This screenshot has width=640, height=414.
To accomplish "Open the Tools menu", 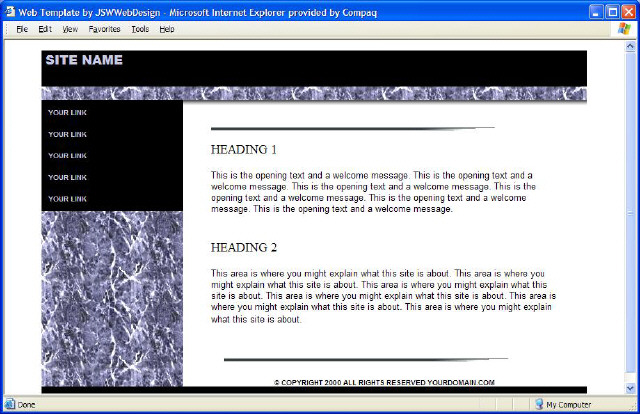I will (140, 29).
